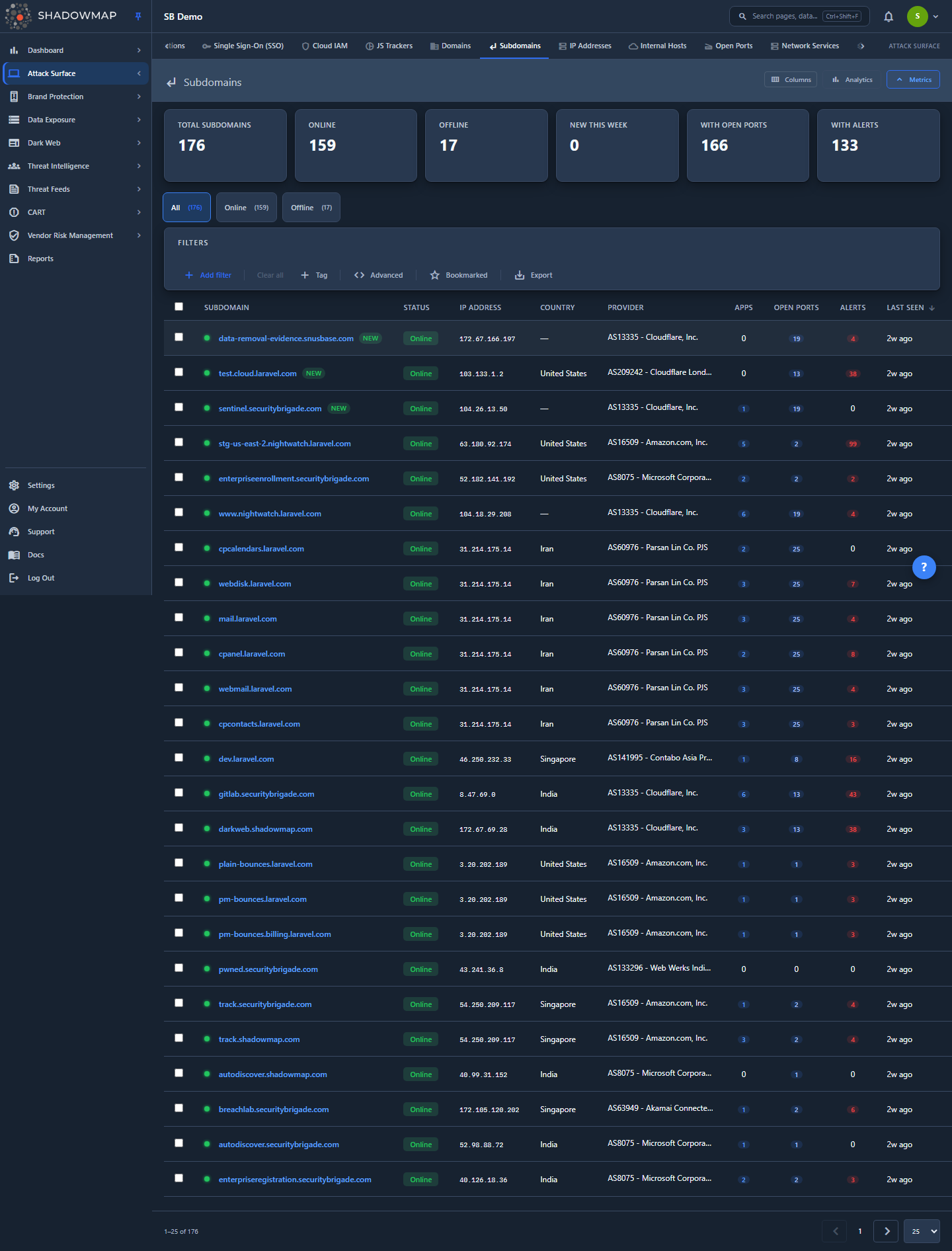Click the CART sidebar icon
The image size is (952, 1251).
[14, 212]
